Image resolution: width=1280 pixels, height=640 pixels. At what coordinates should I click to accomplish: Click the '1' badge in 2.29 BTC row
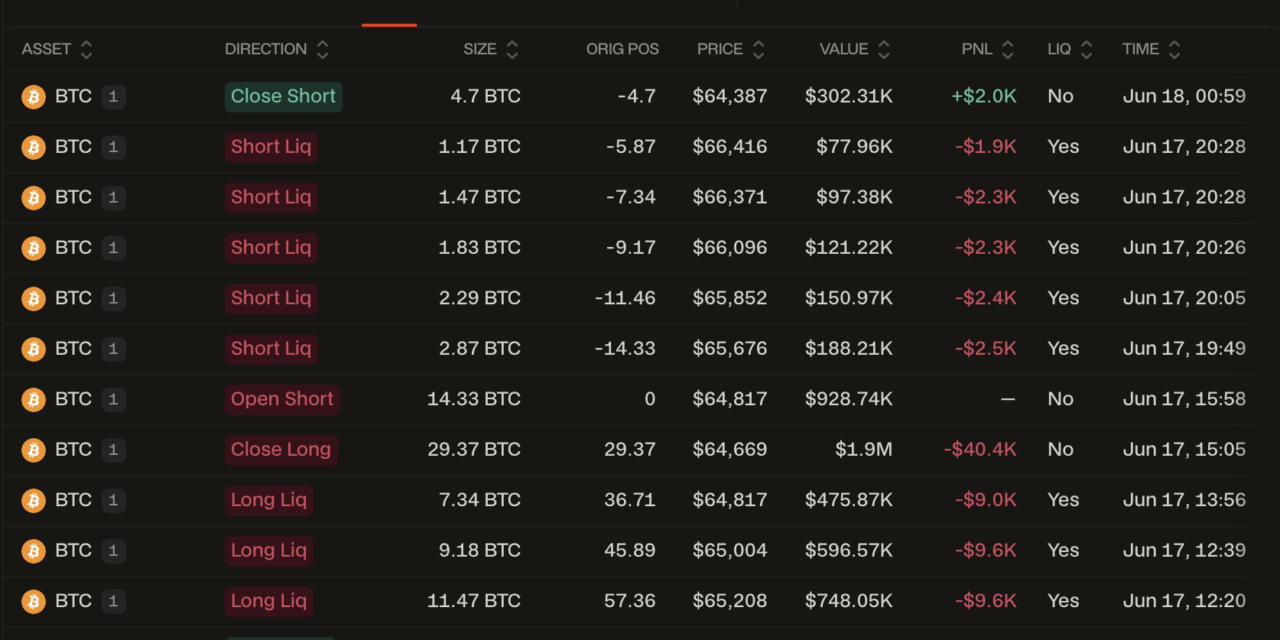tap(113, 298)
